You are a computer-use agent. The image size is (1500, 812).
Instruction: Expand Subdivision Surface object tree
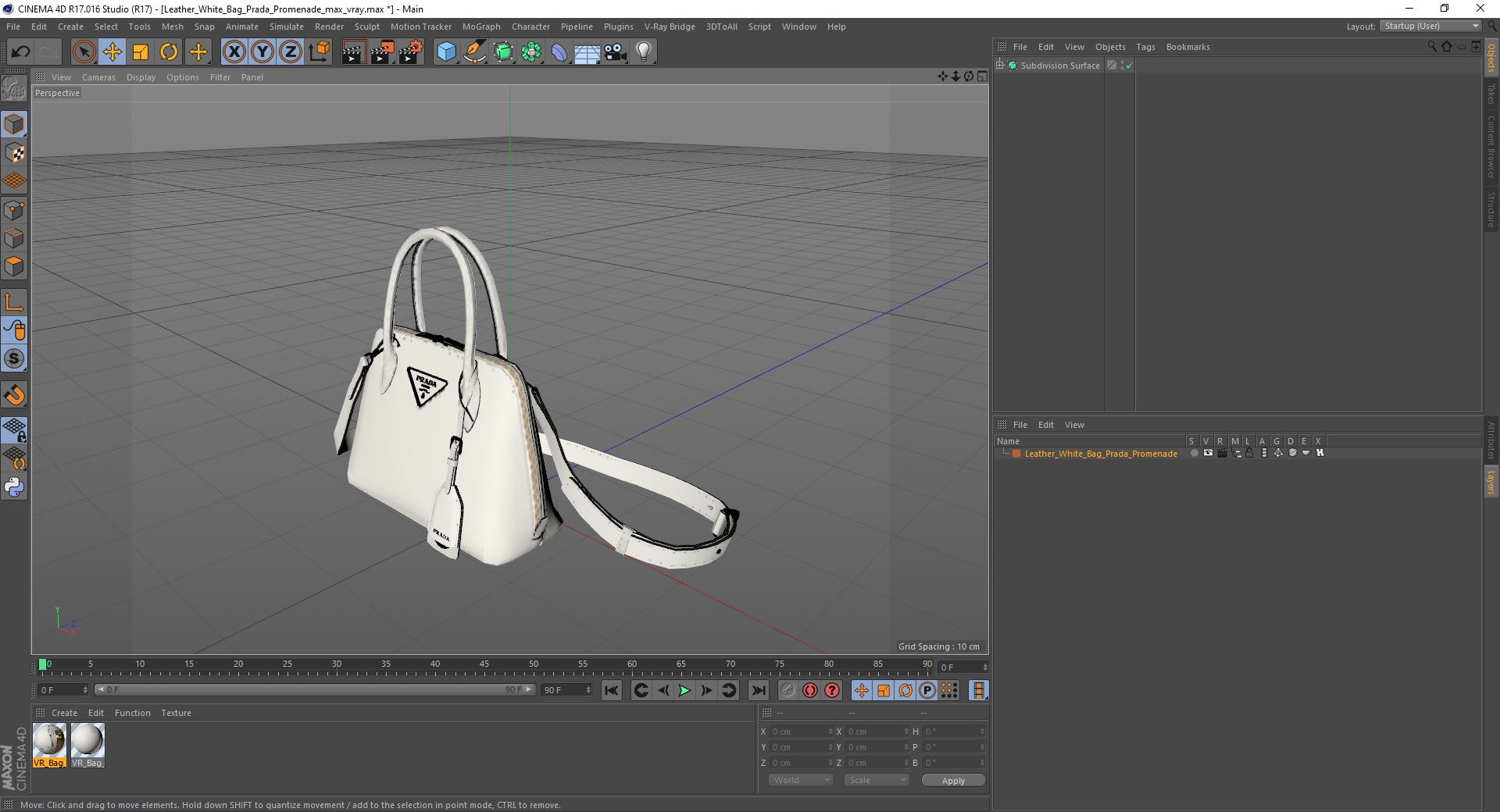coord(999,66)
